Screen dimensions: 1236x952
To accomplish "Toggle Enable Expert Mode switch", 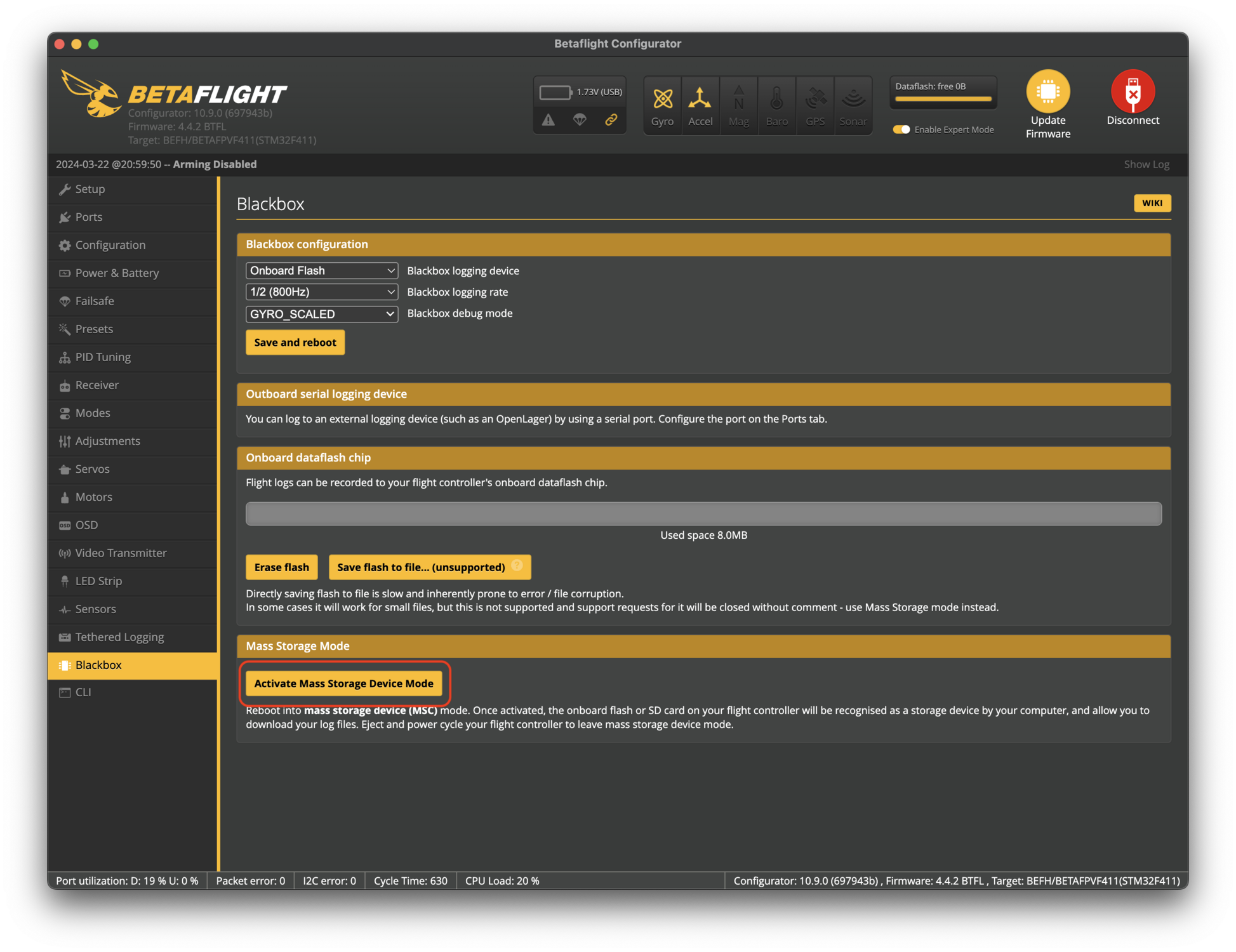I will 901,129.
